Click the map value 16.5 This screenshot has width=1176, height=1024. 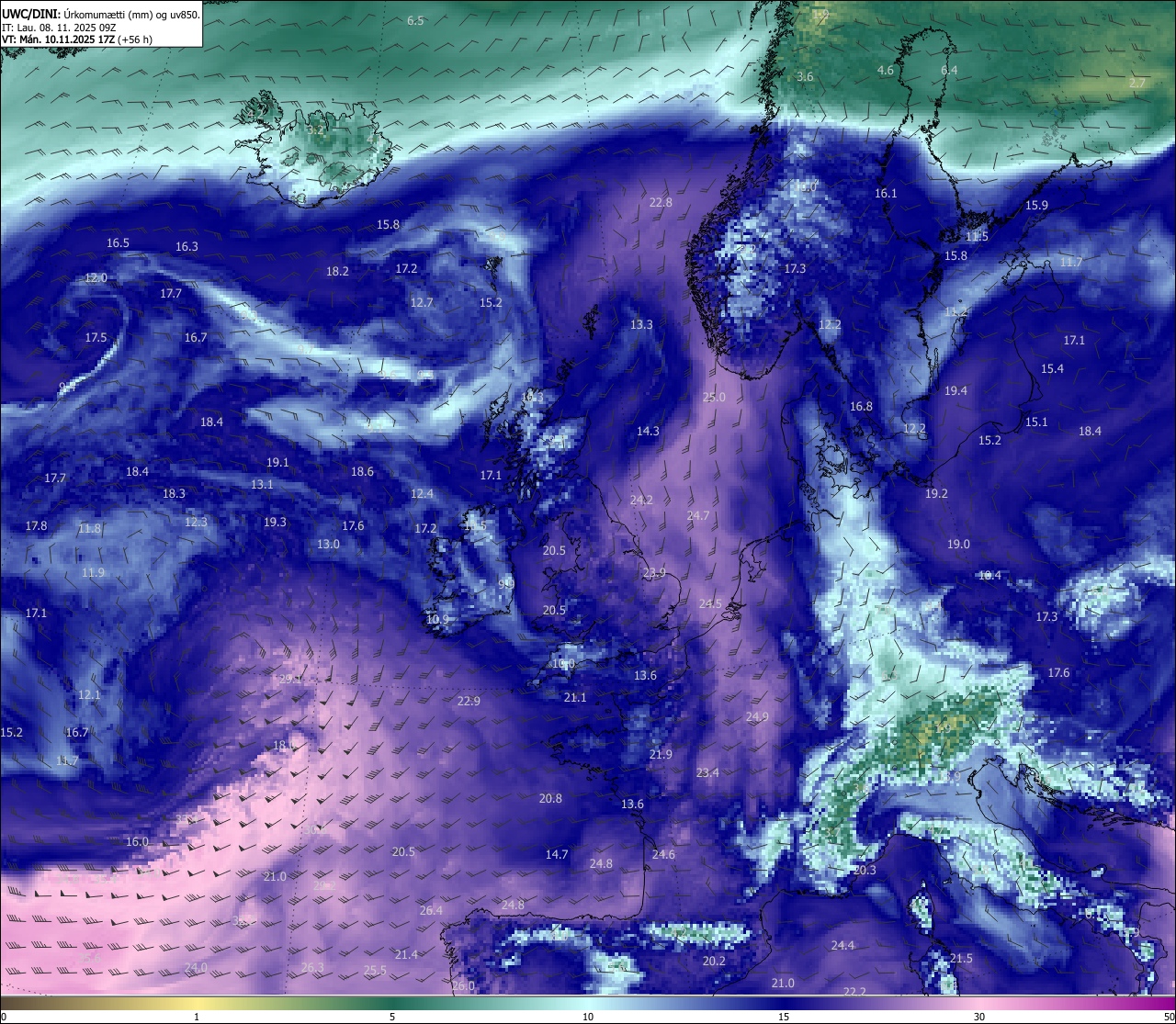tap(118, 242)
